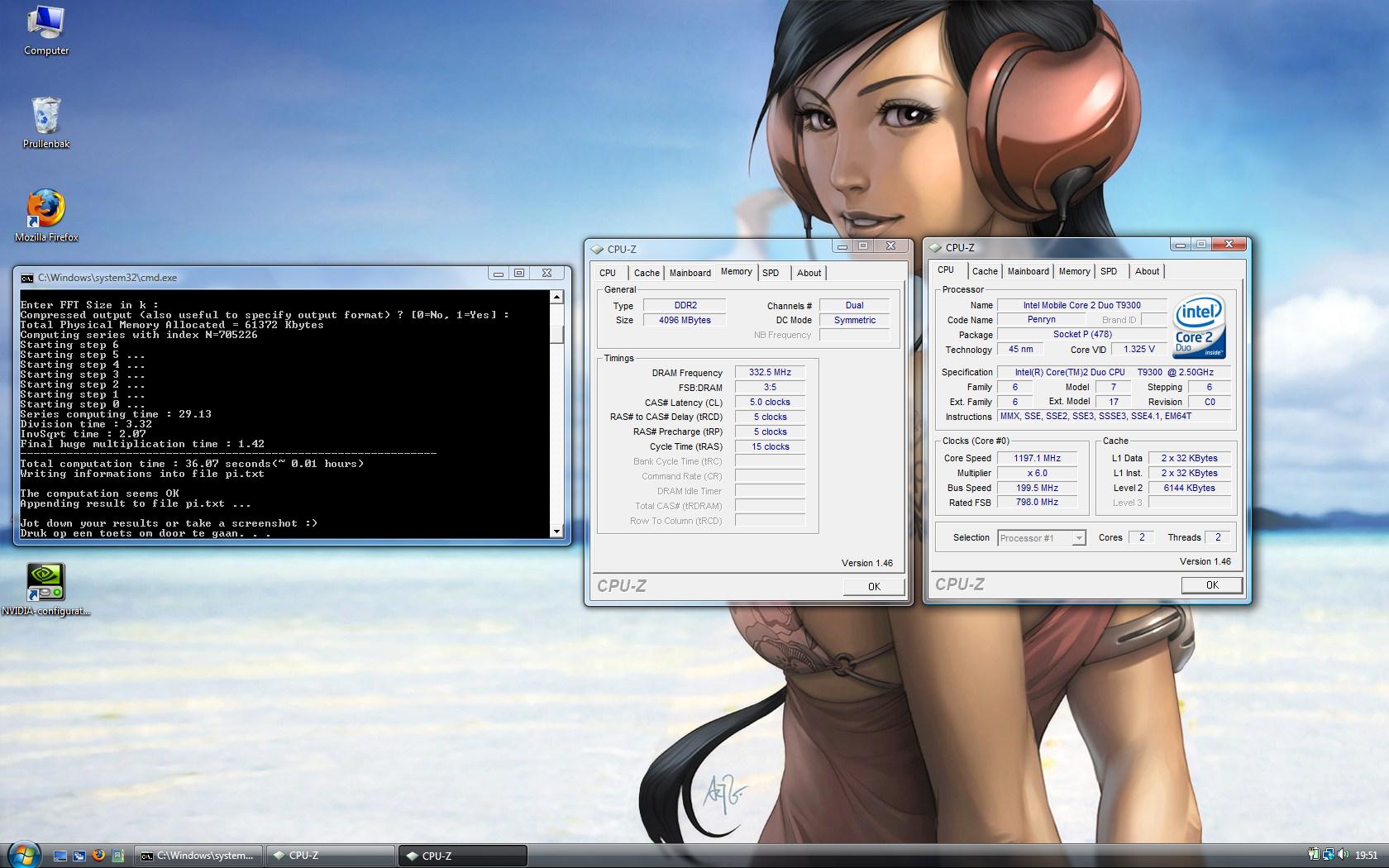Open the Windows Start orb
1389x868 pixels.
coord(22,855)
